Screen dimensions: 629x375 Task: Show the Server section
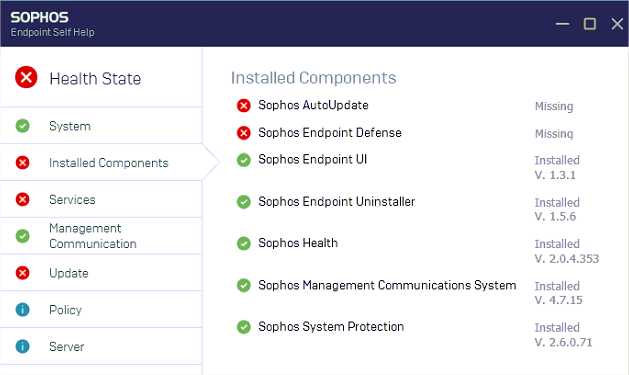pos(101,347)
